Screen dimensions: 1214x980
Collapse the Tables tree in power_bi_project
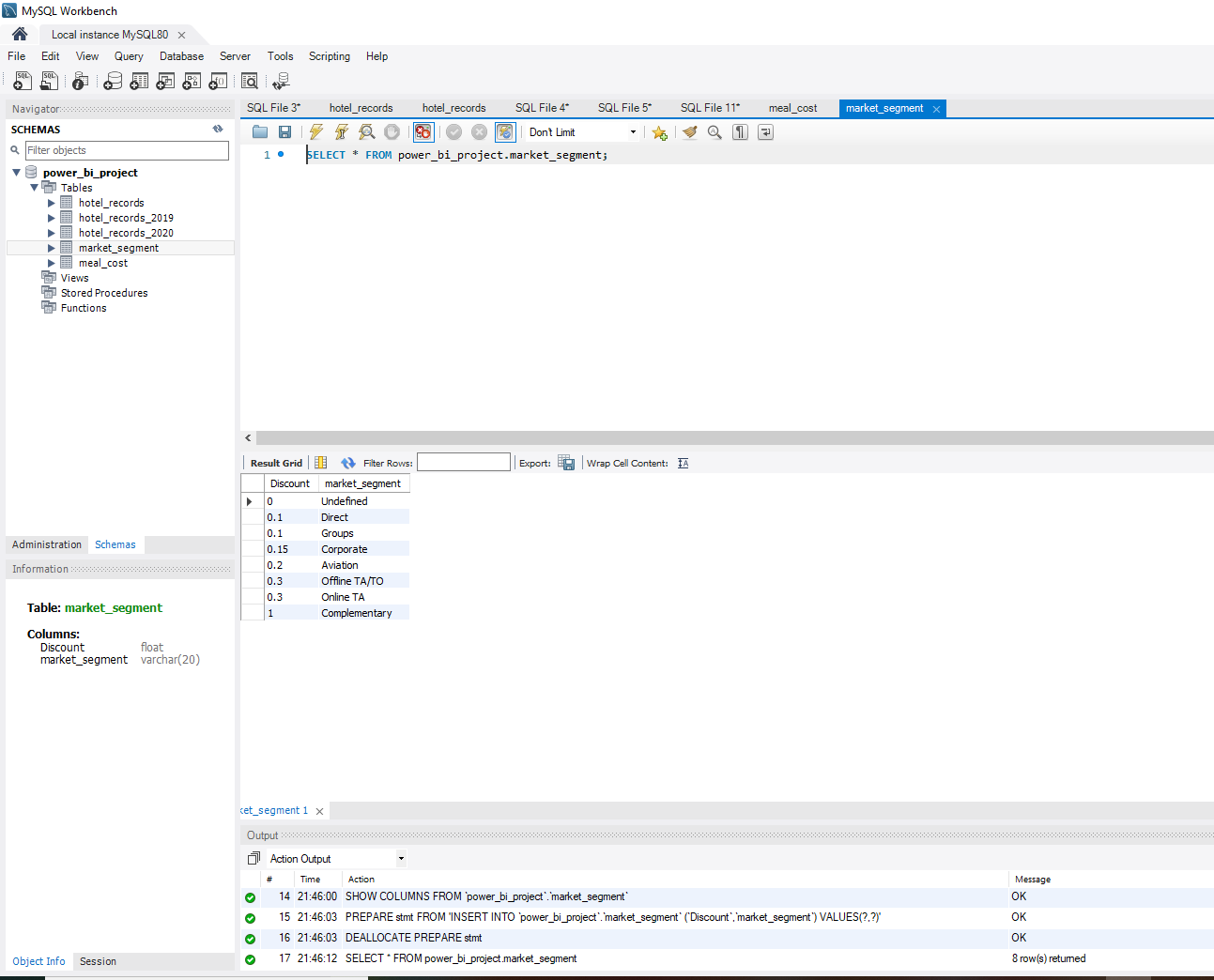tap(35, 187)
